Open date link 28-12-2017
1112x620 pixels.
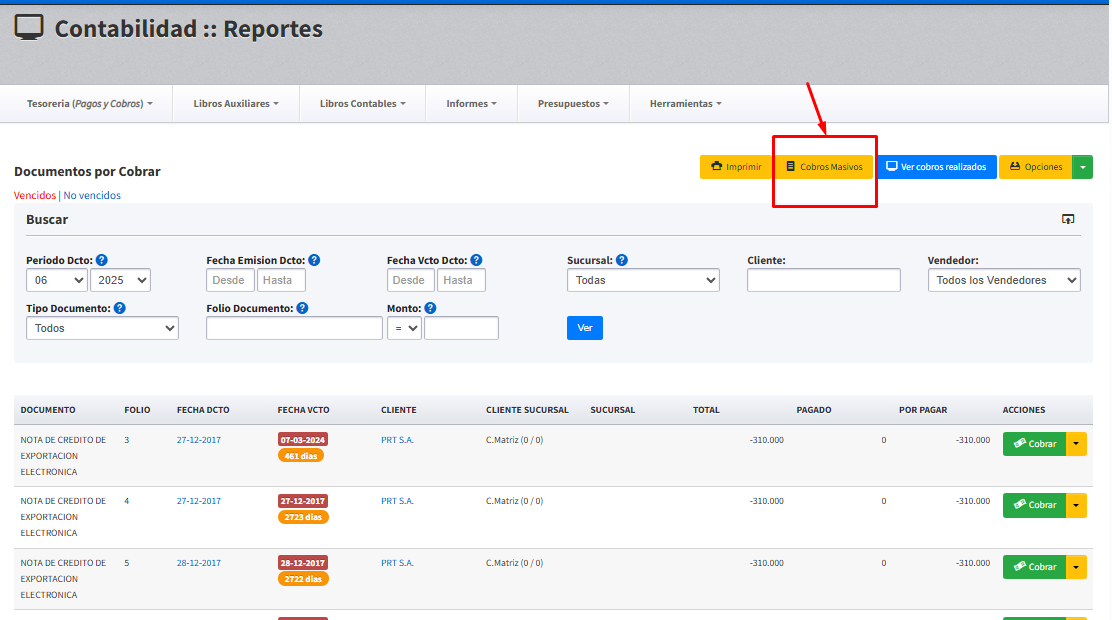(x=199, y=563)
